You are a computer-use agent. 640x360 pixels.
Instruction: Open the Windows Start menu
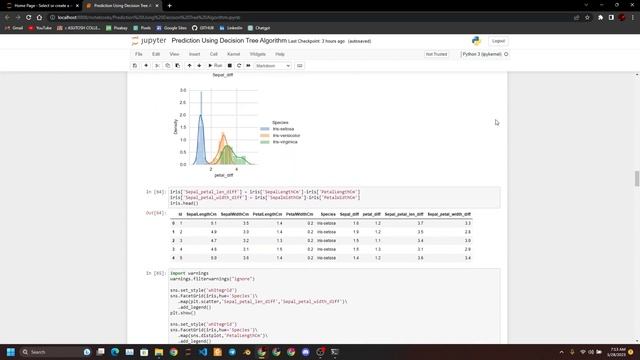(11, 352)
